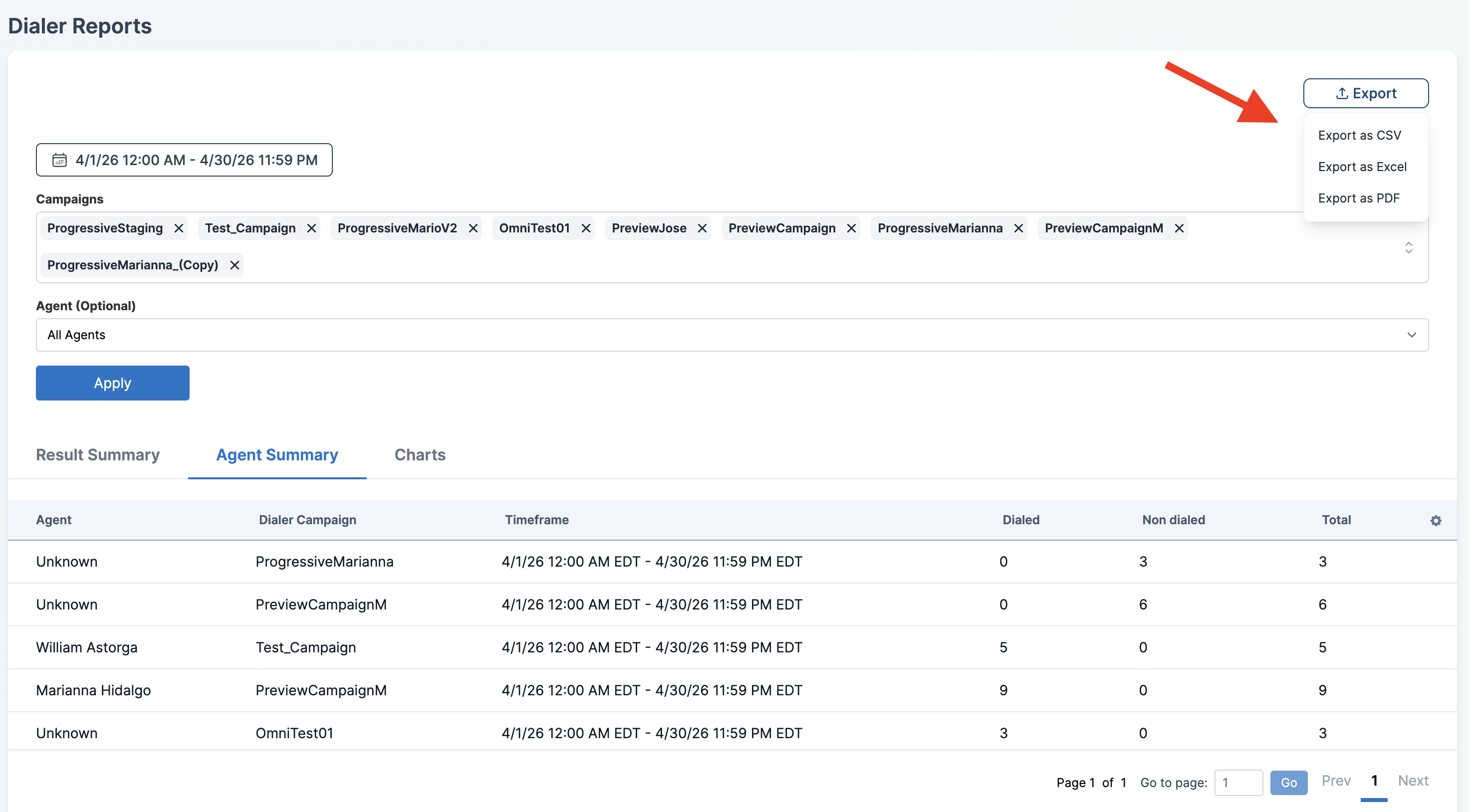Click PreviewCampaignM in Marianna Hidalgo row

[321, 690]
